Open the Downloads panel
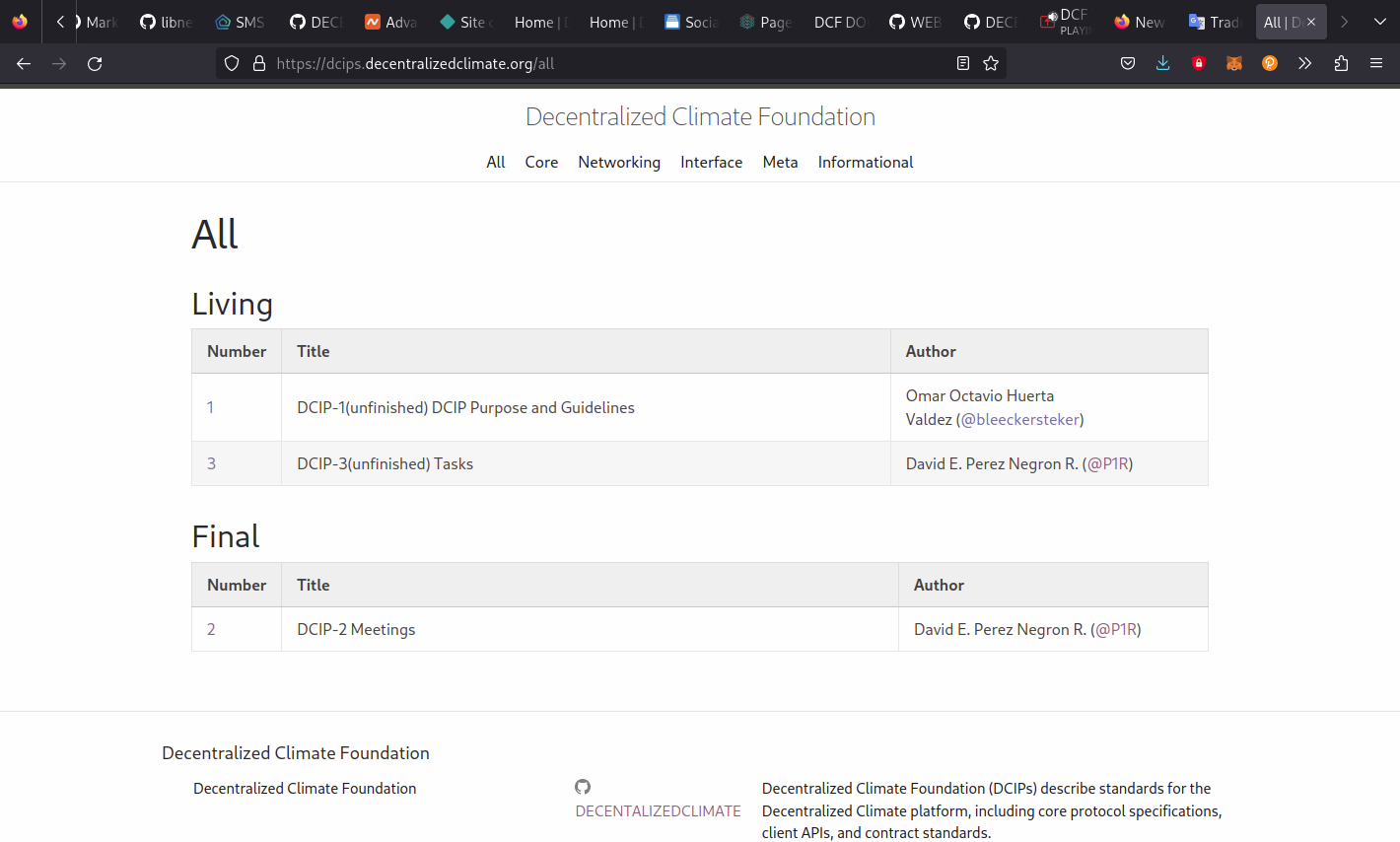This screenshot has width=1400, height=842. point(1163,63)
